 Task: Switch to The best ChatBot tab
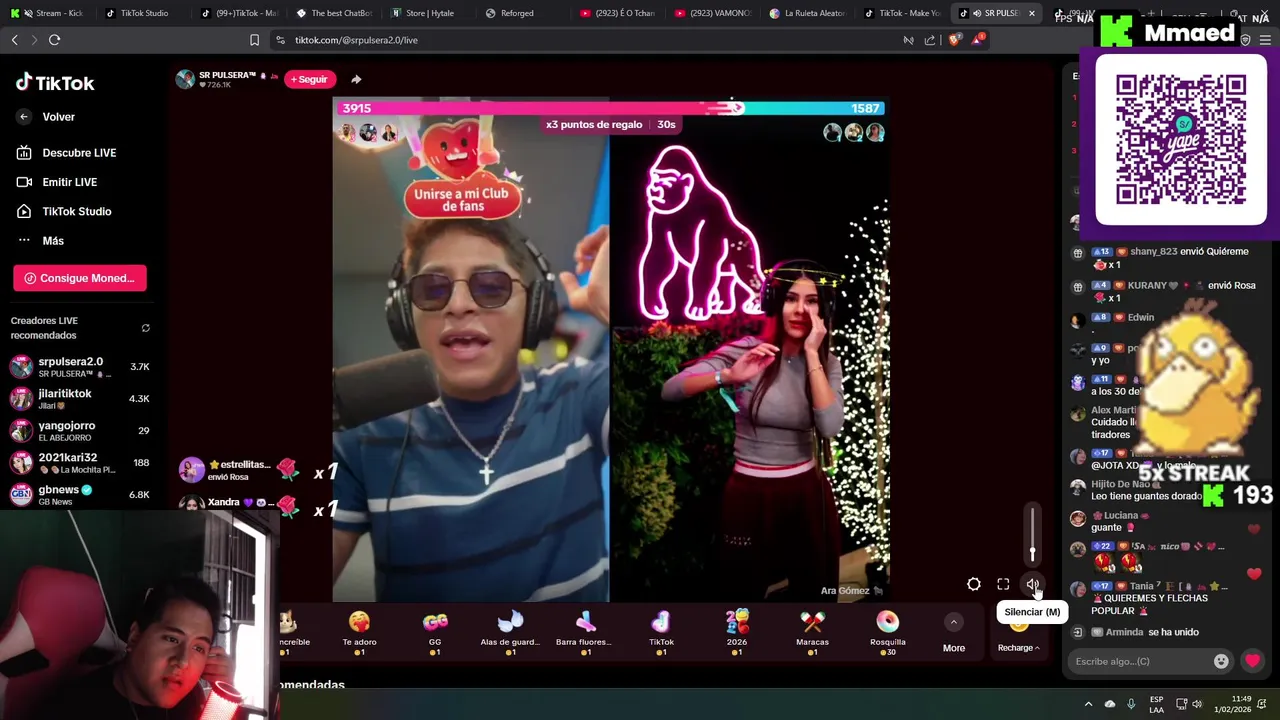tap(335, 13)
